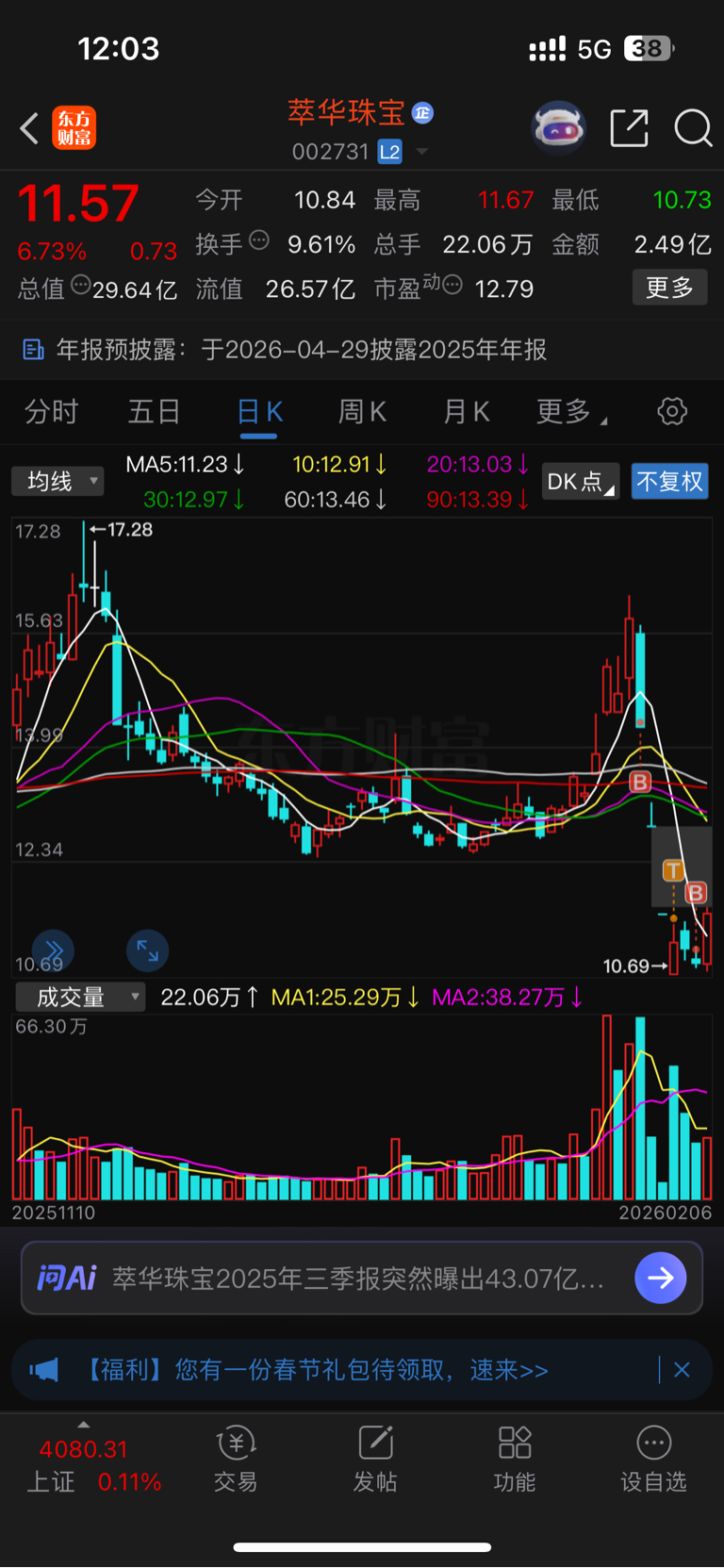Tap the red 90:13.39 moving average
The width and height of the screenshot is (724, 1568).
click(478, 500)
